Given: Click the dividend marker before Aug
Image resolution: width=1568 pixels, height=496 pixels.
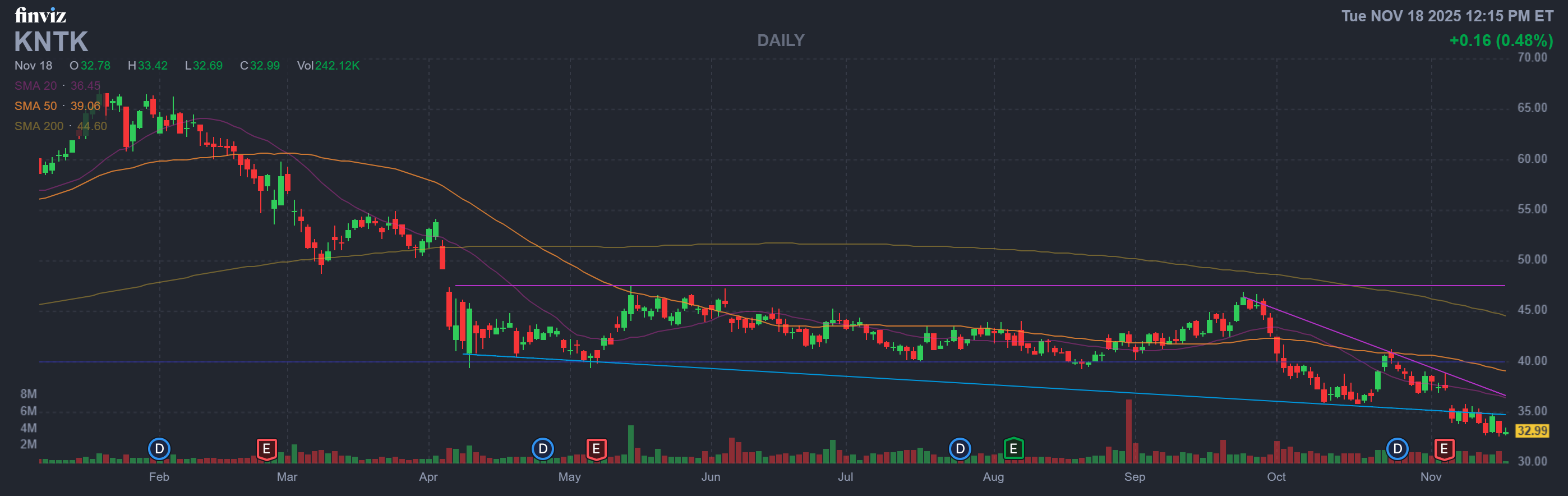Looking at the screenshot, I should [960, 449].
